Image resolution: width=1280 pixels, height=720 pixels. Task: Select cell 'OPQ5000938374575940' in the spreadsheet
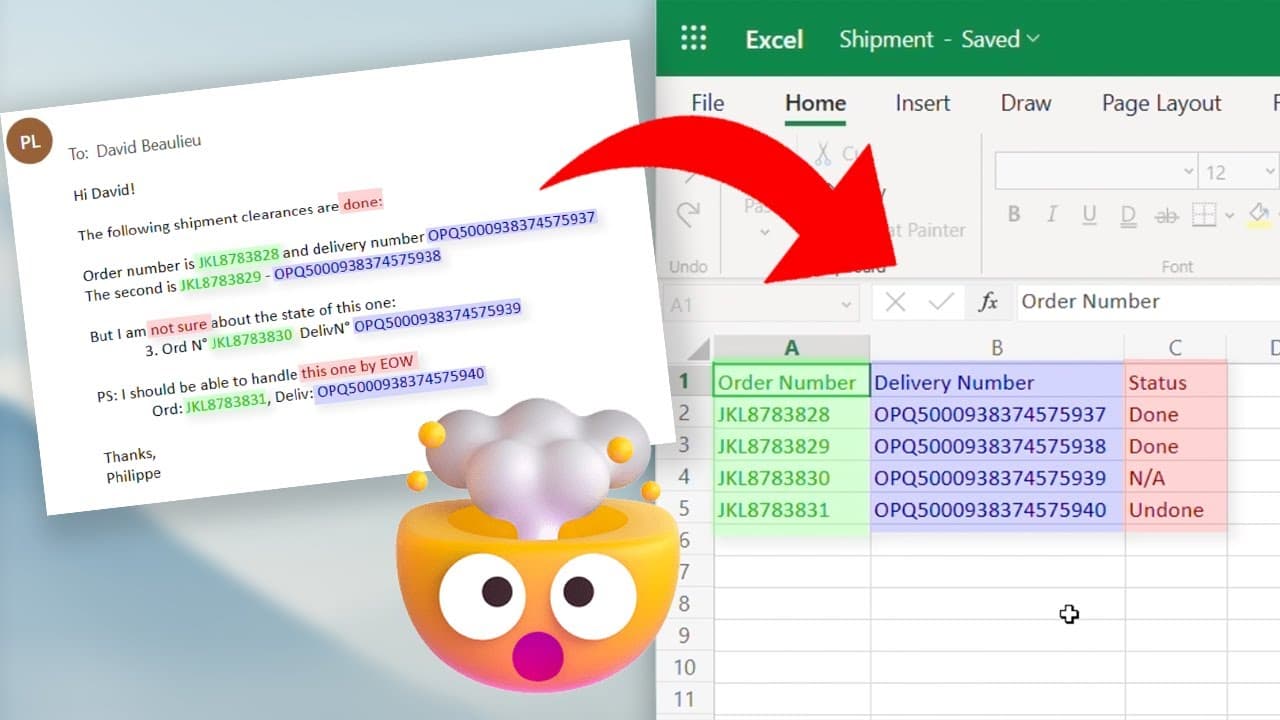[x=998, y=510]
